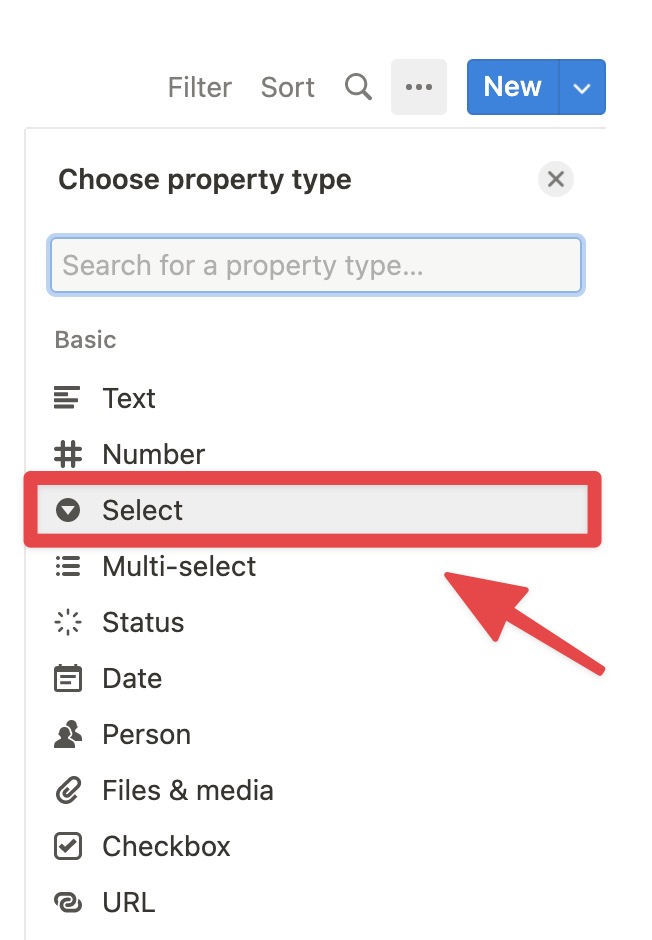Click the Status spinner icon

(x=68, y=622)
